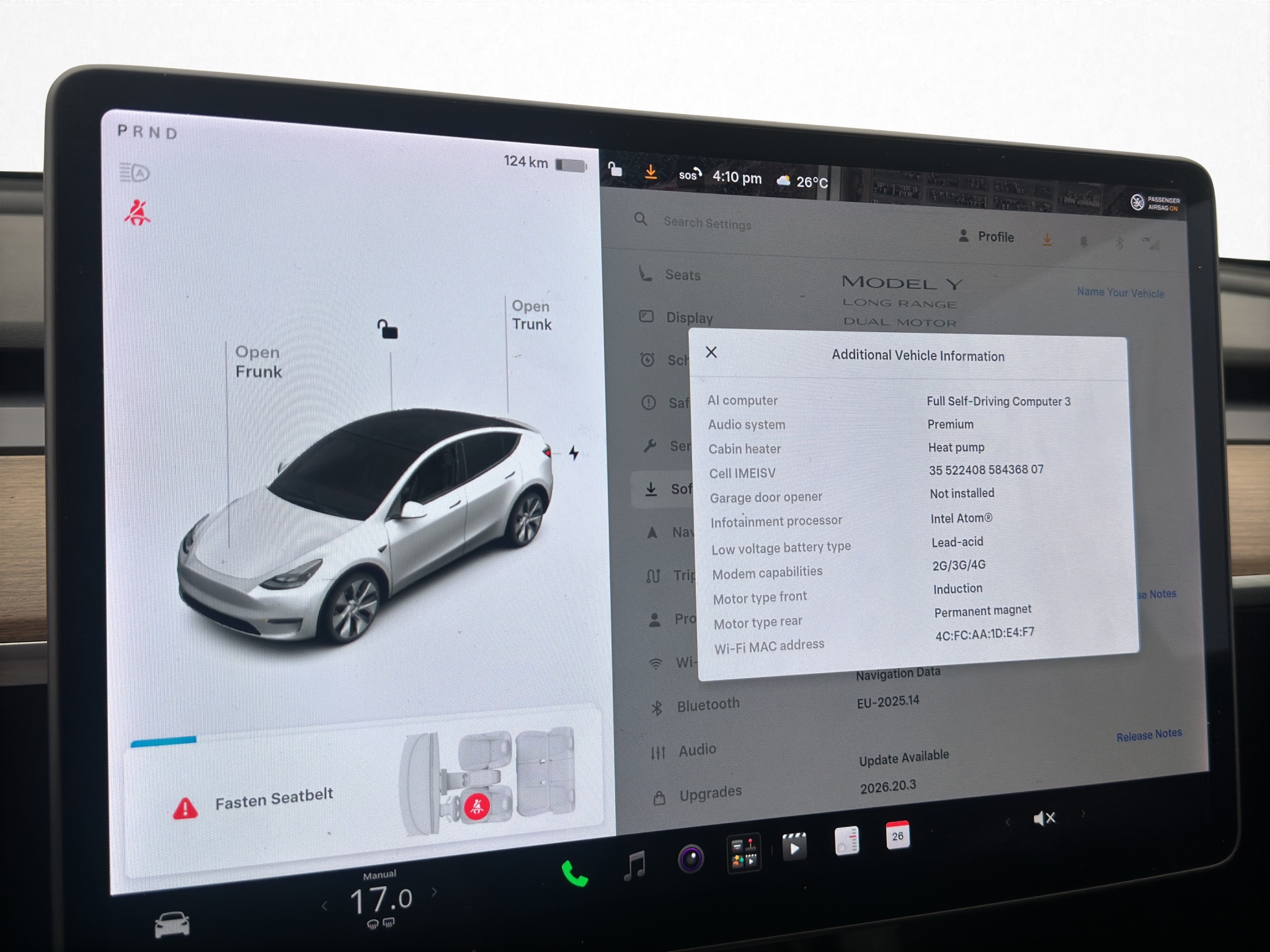Tap the Search Settings field
Image resolution: width=1270 pixels, height=952 pixels.
tap(707, 223)
